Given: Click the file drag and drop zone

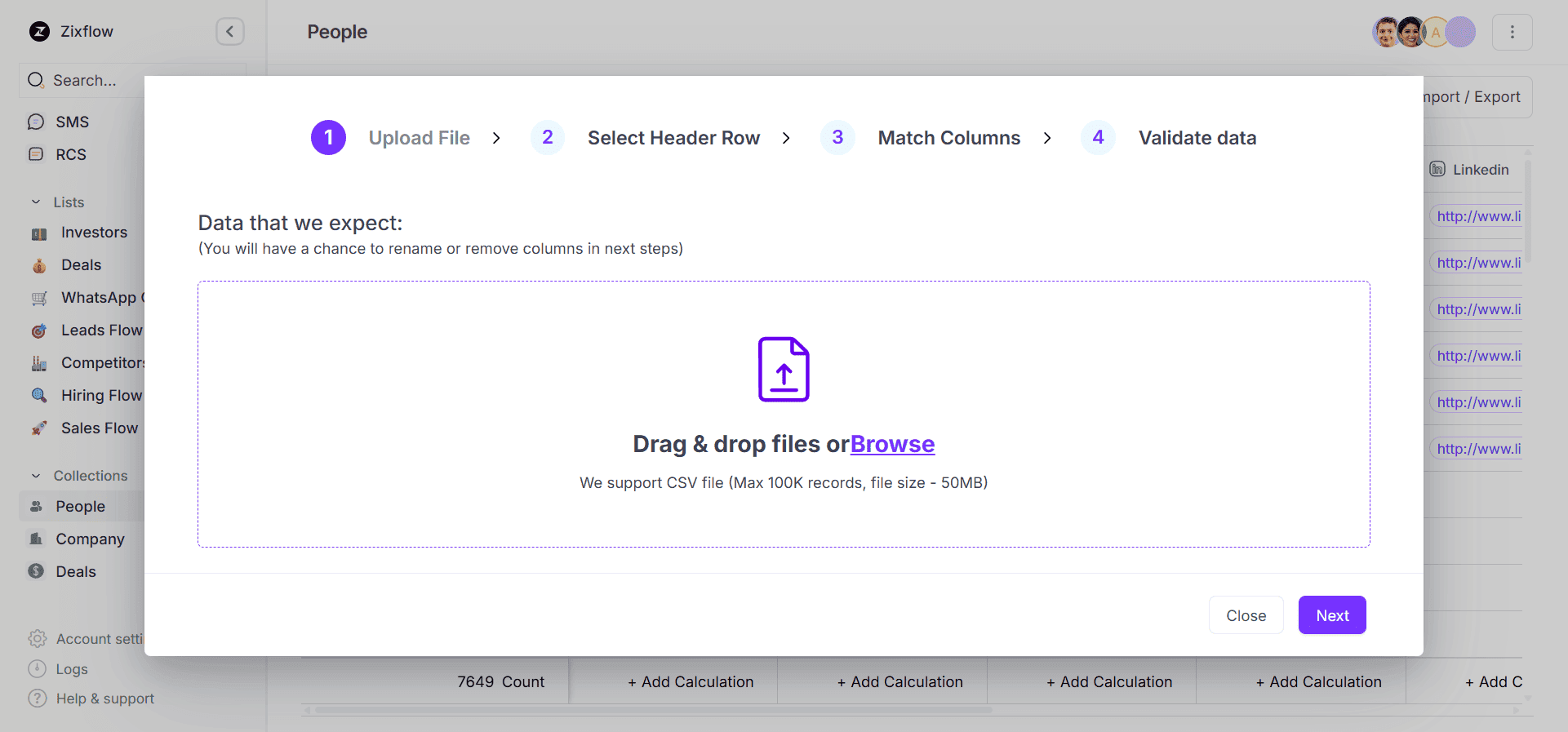Looking at the screenshot, I should pyautogui.click(x=784, y=414).
